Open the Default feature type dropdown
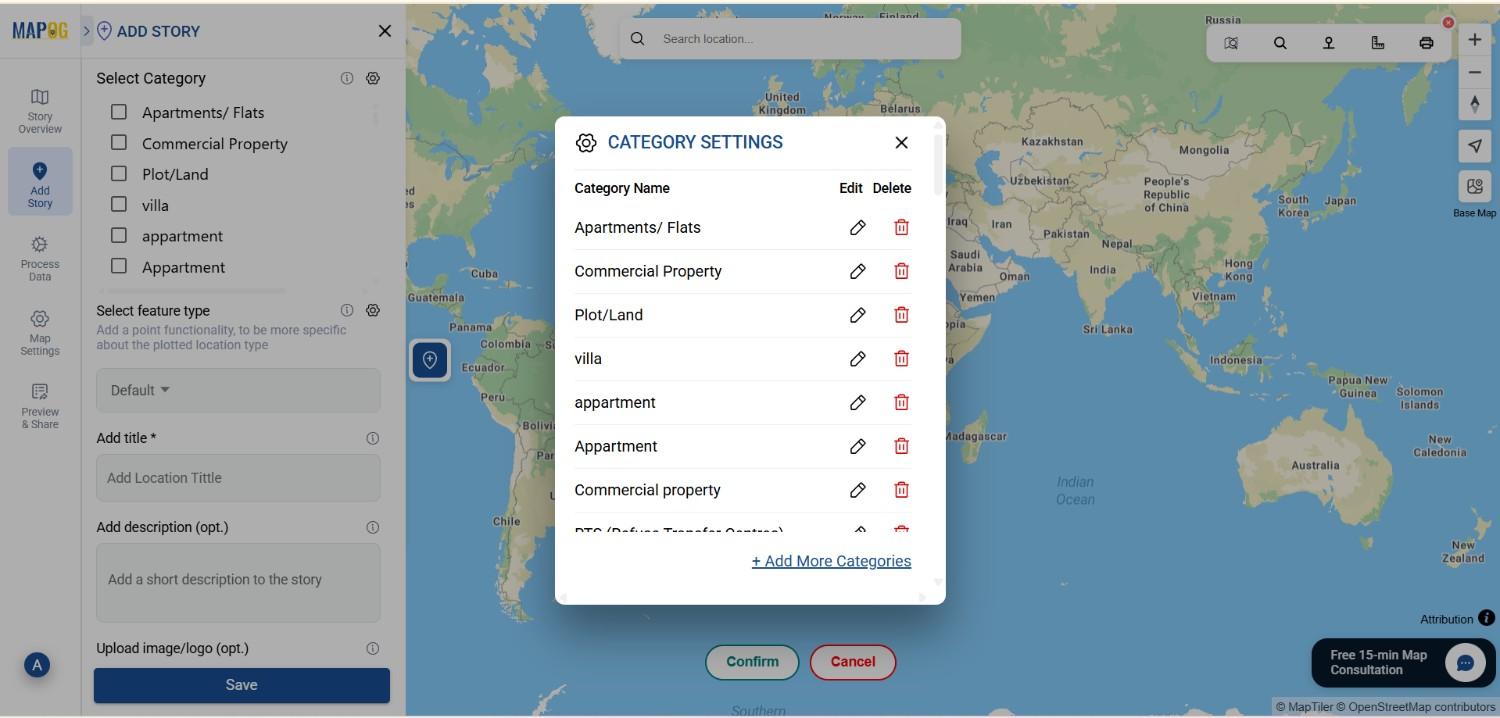 click(139, 390)
